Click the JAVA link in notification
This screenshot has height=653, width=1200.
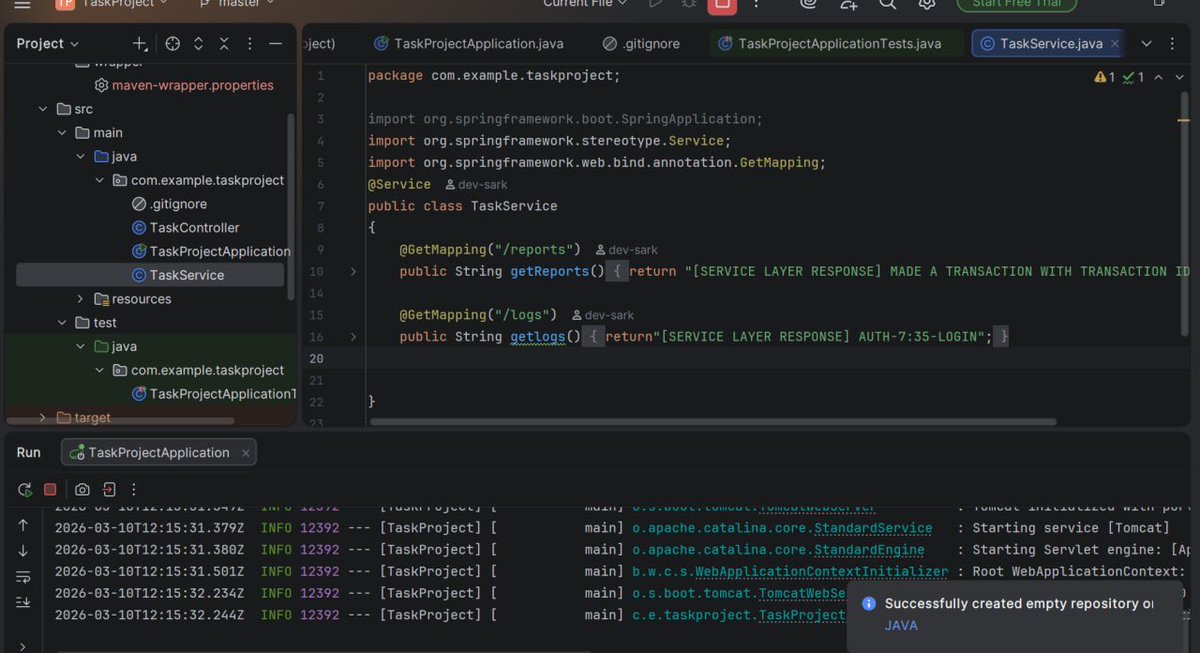(x=901, y=626)
